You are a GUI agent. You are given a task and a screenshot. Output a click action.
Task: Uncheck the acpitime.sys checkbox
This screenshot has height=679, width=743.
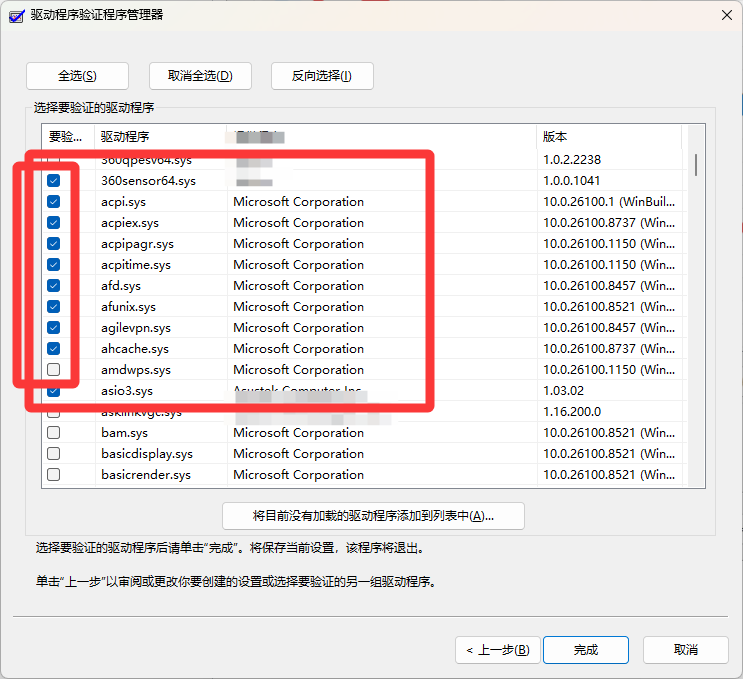tap(54, 264)
